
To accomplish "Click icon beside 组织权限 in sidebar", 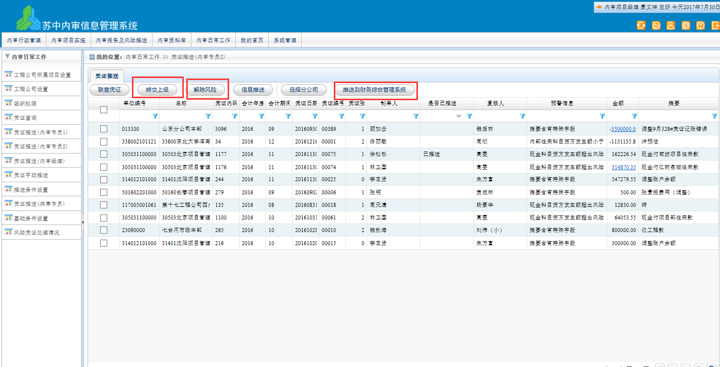I will pyautogui.click(x=8, y=103).
